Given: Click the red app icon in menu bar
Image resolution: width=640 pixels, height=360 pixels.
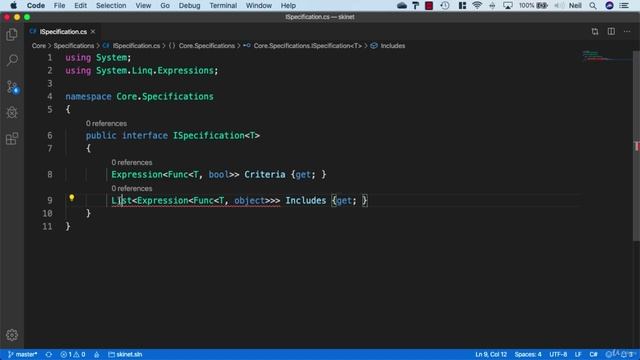Looking at the screenshot, I should point(429,5).
